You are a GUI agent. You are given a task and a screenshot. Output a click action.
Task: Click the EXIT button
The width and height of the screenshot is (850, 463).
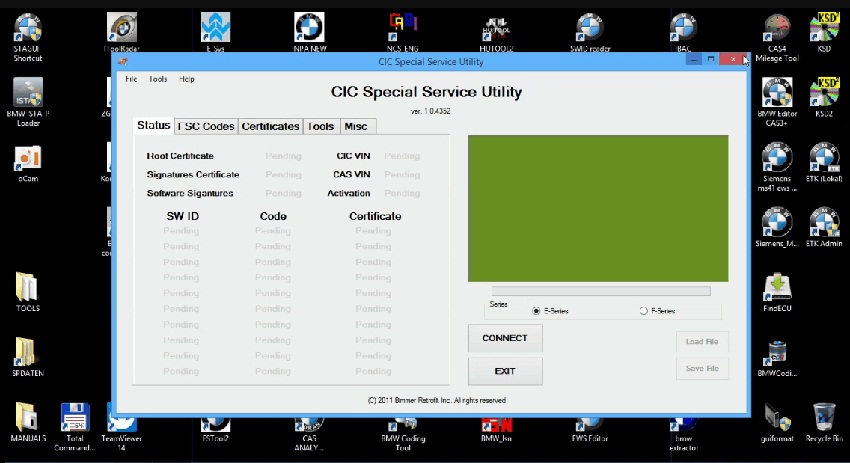505,371
